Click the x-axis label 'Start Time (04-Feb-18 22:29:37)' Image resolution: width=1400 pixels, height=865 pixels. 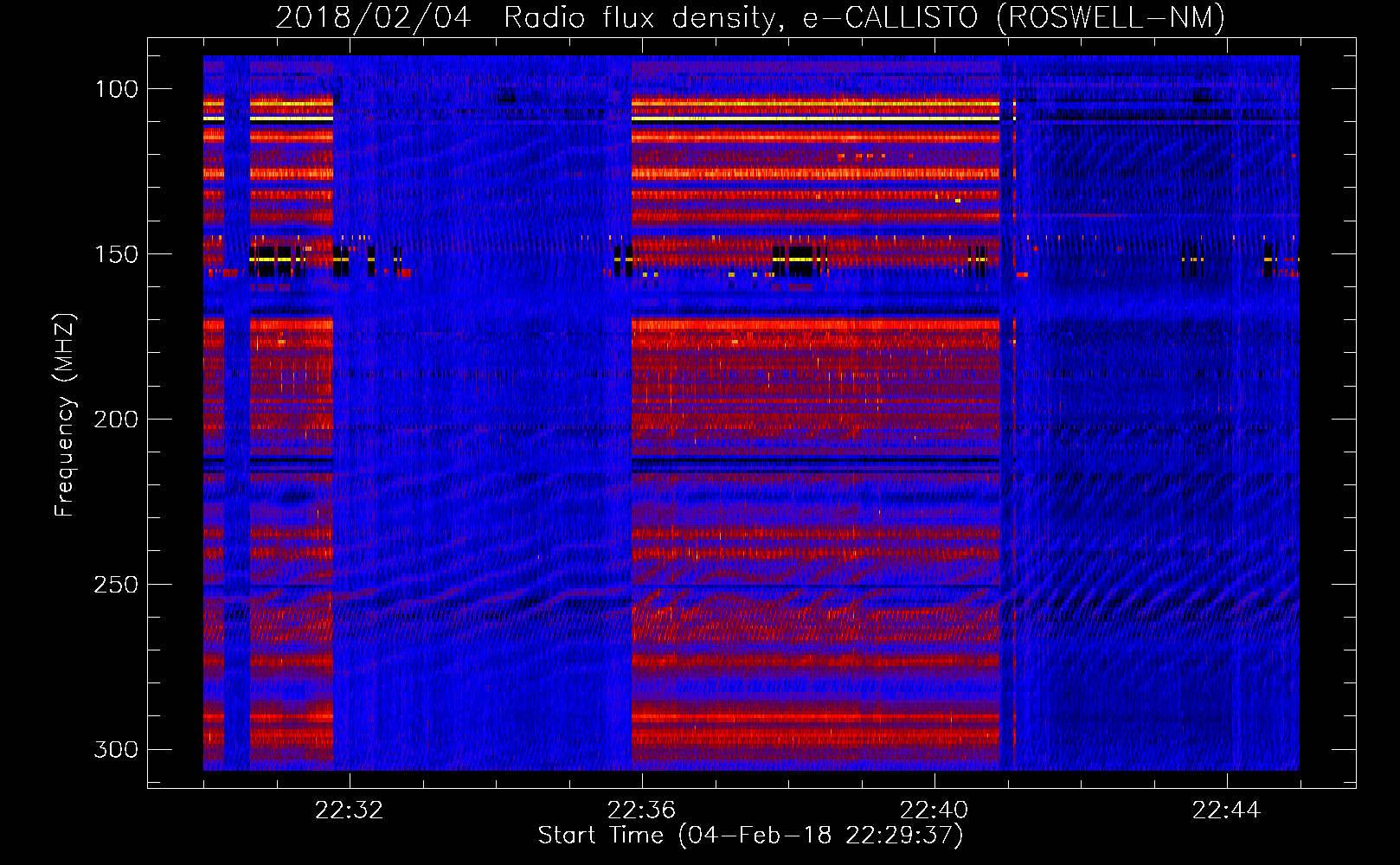coord(750,836)
